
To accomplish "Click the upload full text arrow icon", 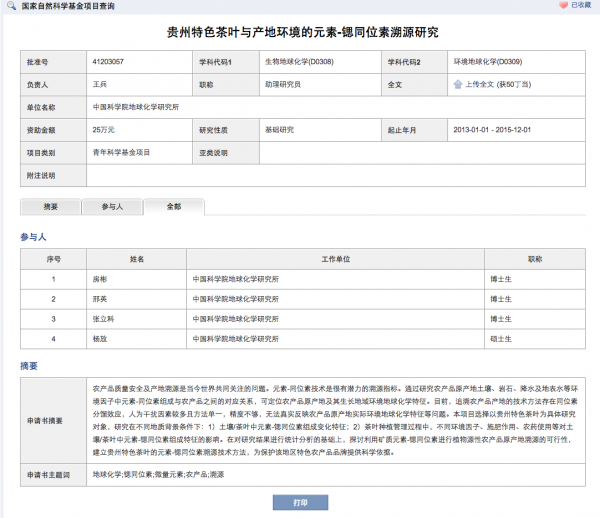I will (x=458, y=85).
